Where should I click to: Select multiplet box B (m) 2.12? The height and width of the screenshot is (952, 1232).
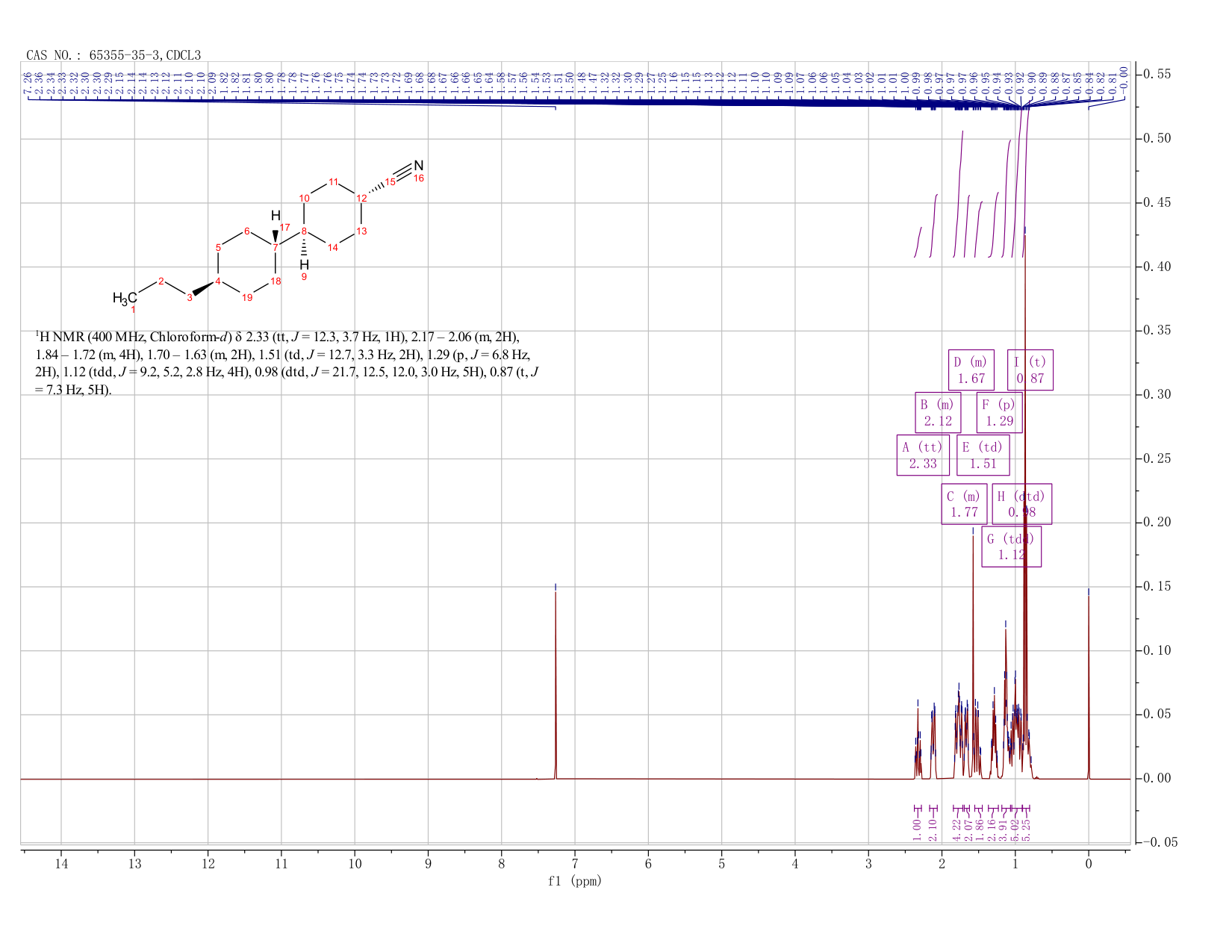point(938,413)
